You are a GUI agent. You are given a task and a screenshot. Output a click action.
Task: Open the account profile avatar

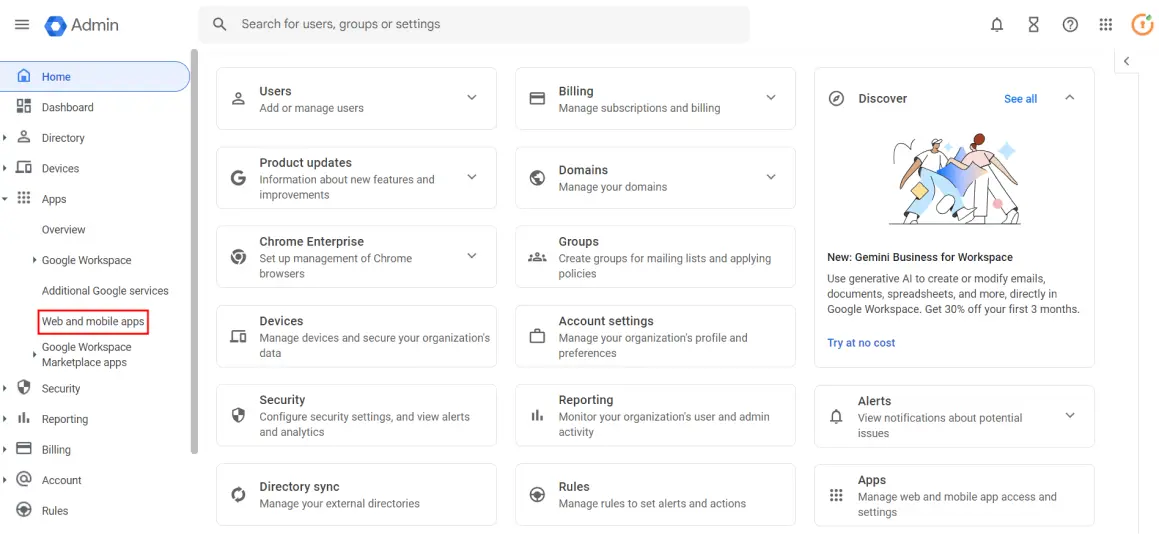click(1142, 24)
